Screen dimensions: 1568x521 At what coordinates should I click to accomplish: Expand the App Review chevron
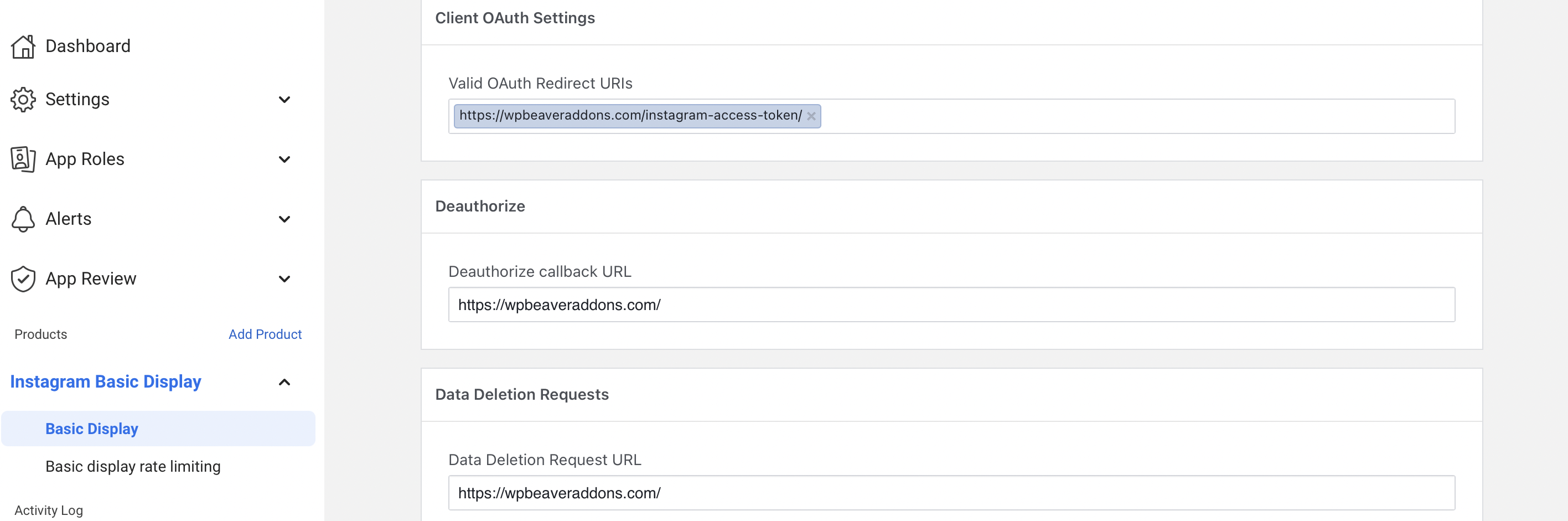284,278
